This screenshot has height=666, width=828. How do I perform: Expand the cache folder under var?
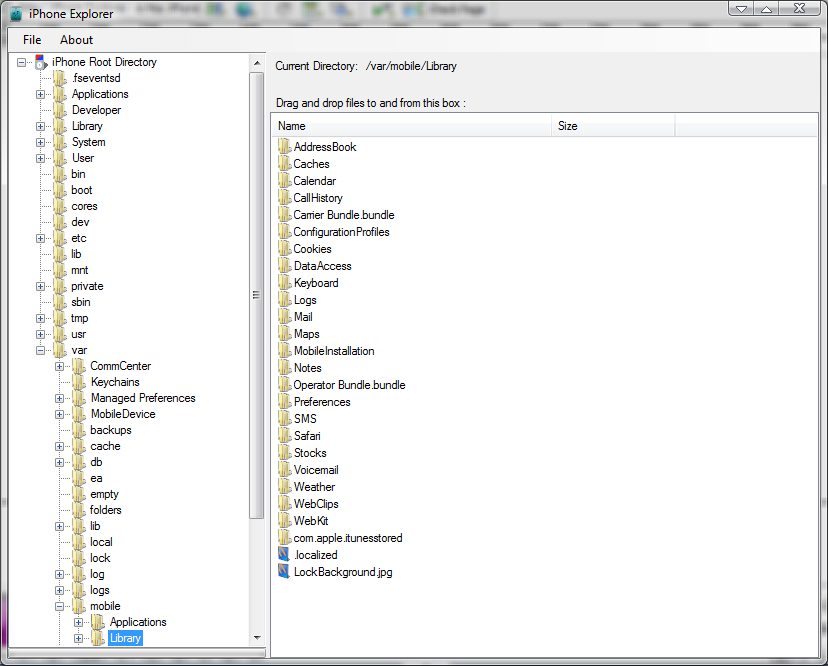pyautogui.click(x=59, y=446)
